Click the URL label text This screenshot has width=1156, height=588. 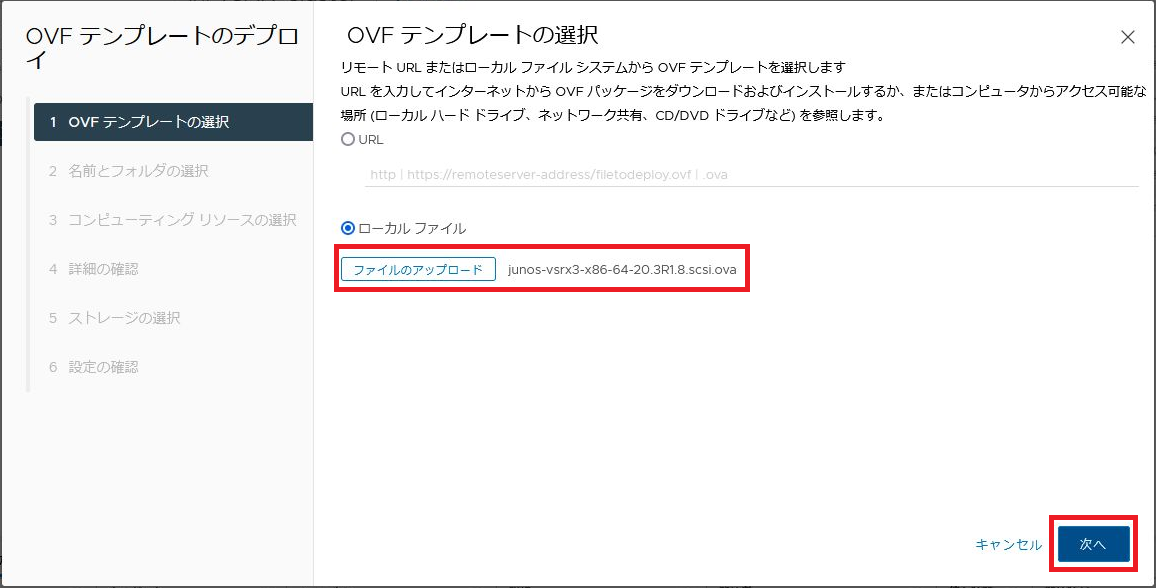(x=371, y=140)
